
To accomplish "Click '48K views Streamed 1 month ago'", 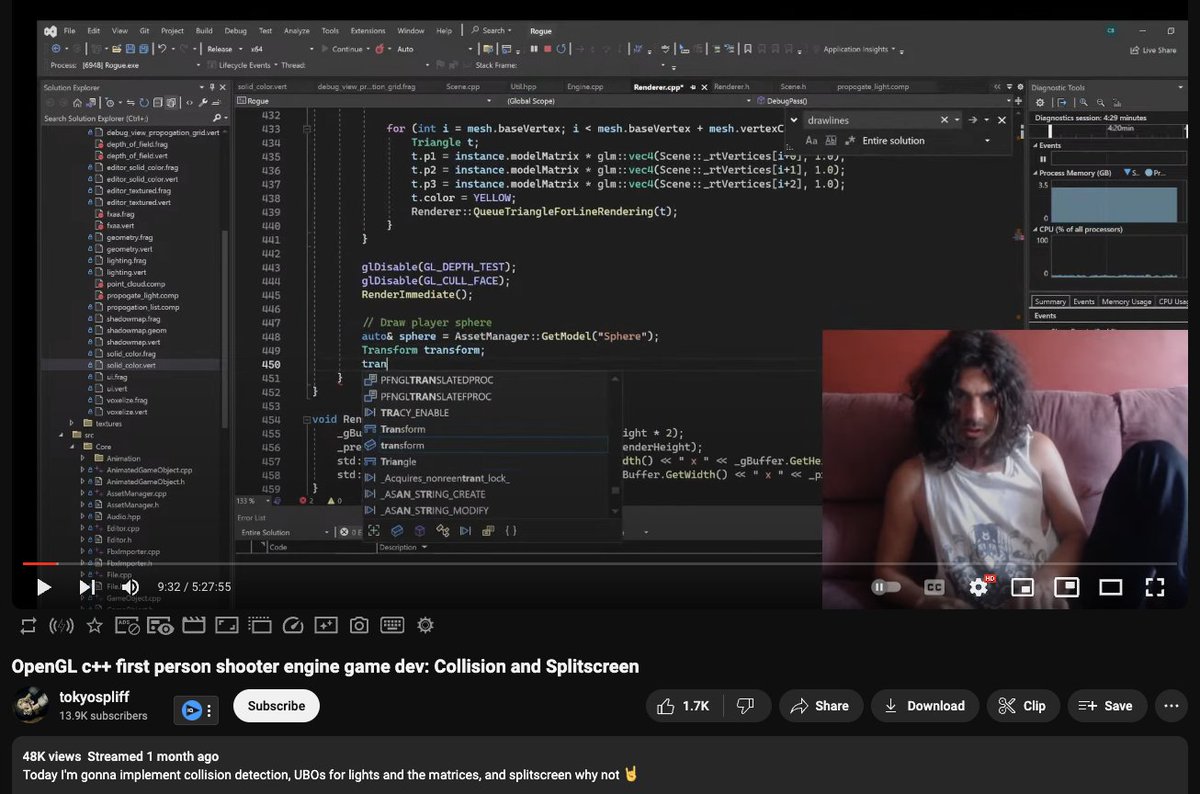I will click(x=121, y=756).
